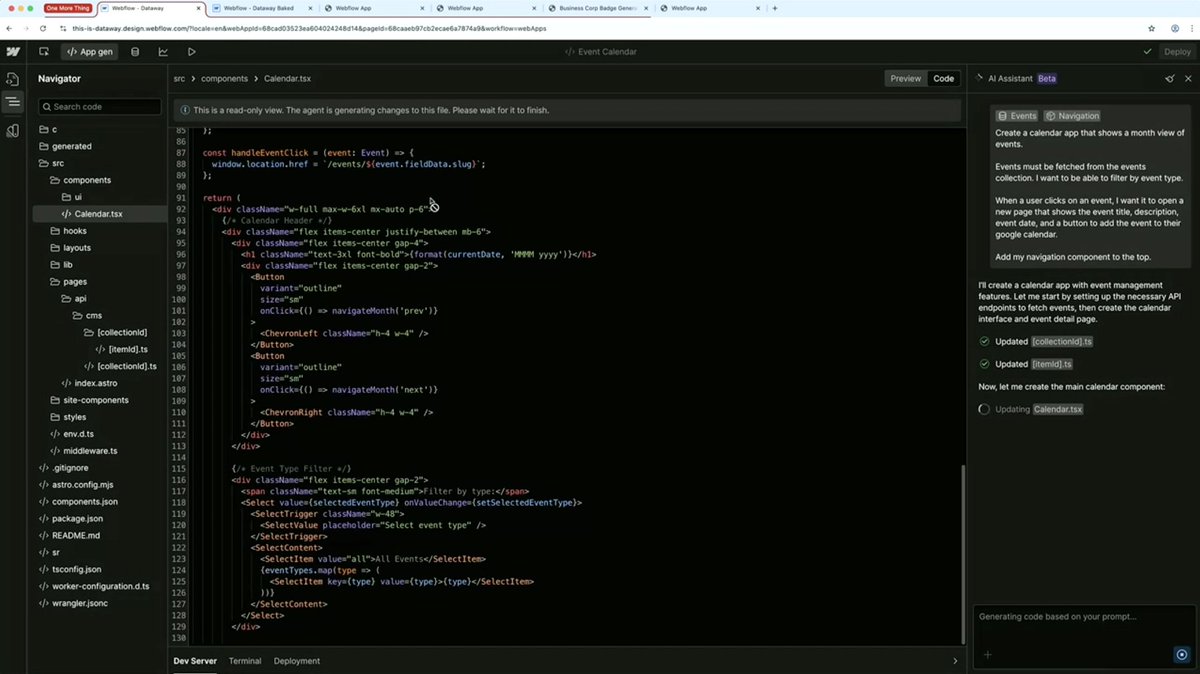Image resolution: width=1200 pixels, height=674 pixels.
Task: Click the pin icon in AI Assistant header
Action: pyautogui.click(x=1169, y=78)
